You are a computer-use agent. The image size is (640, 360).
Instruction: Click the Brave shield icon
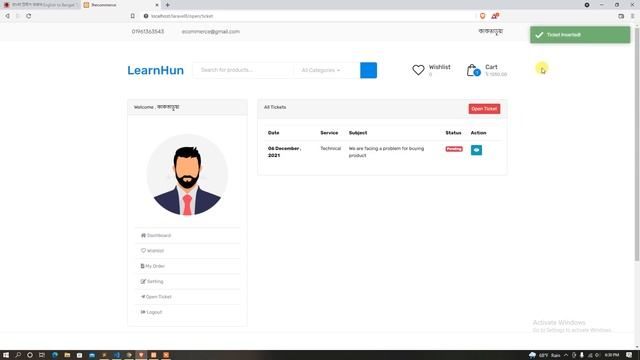coord(482,16)
